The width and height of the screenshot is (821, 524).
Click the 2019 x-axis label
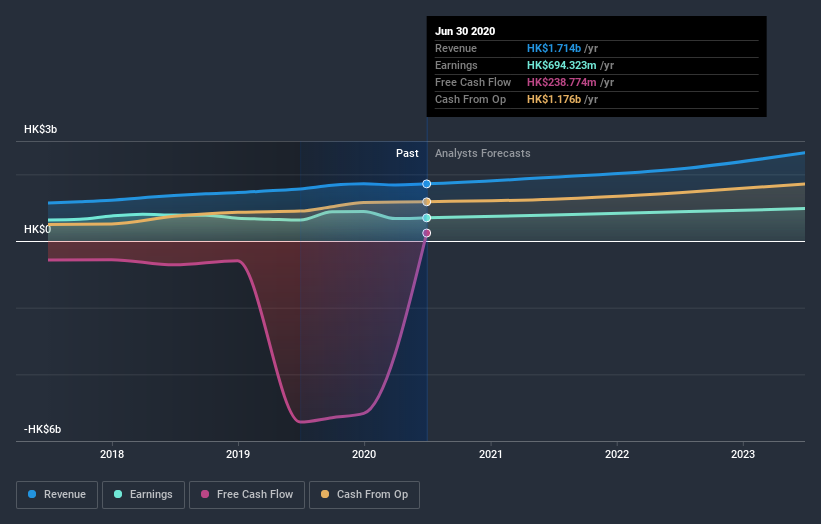[238, 454]
